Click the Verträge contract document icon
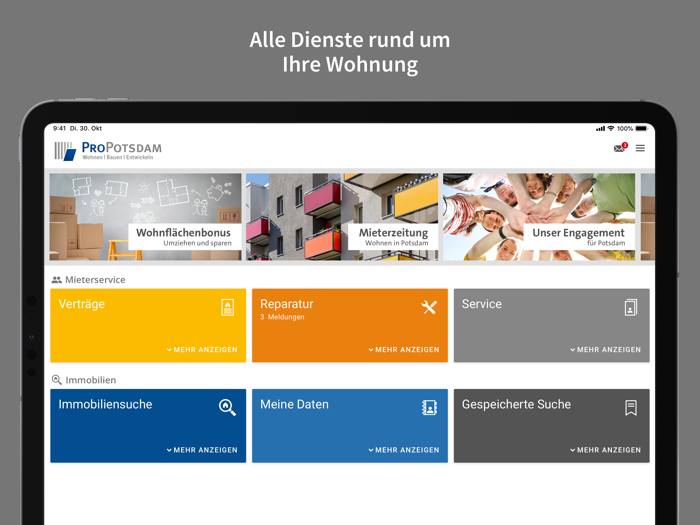 point(228,308)
